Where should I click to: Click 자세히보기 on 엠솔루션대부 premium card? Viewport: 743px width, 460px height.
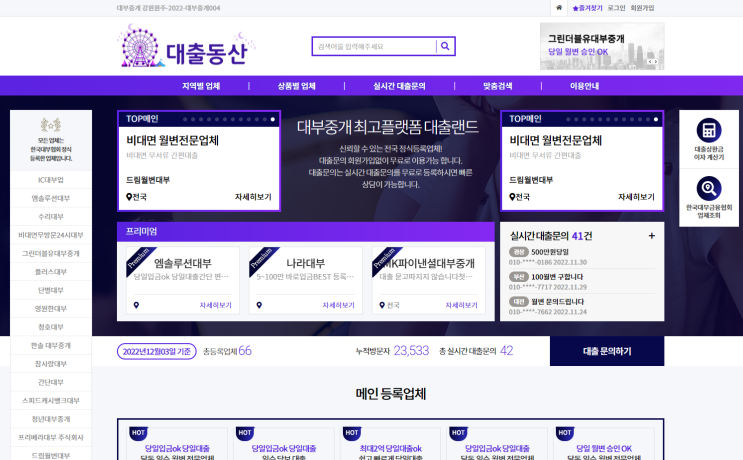(216, 305)
